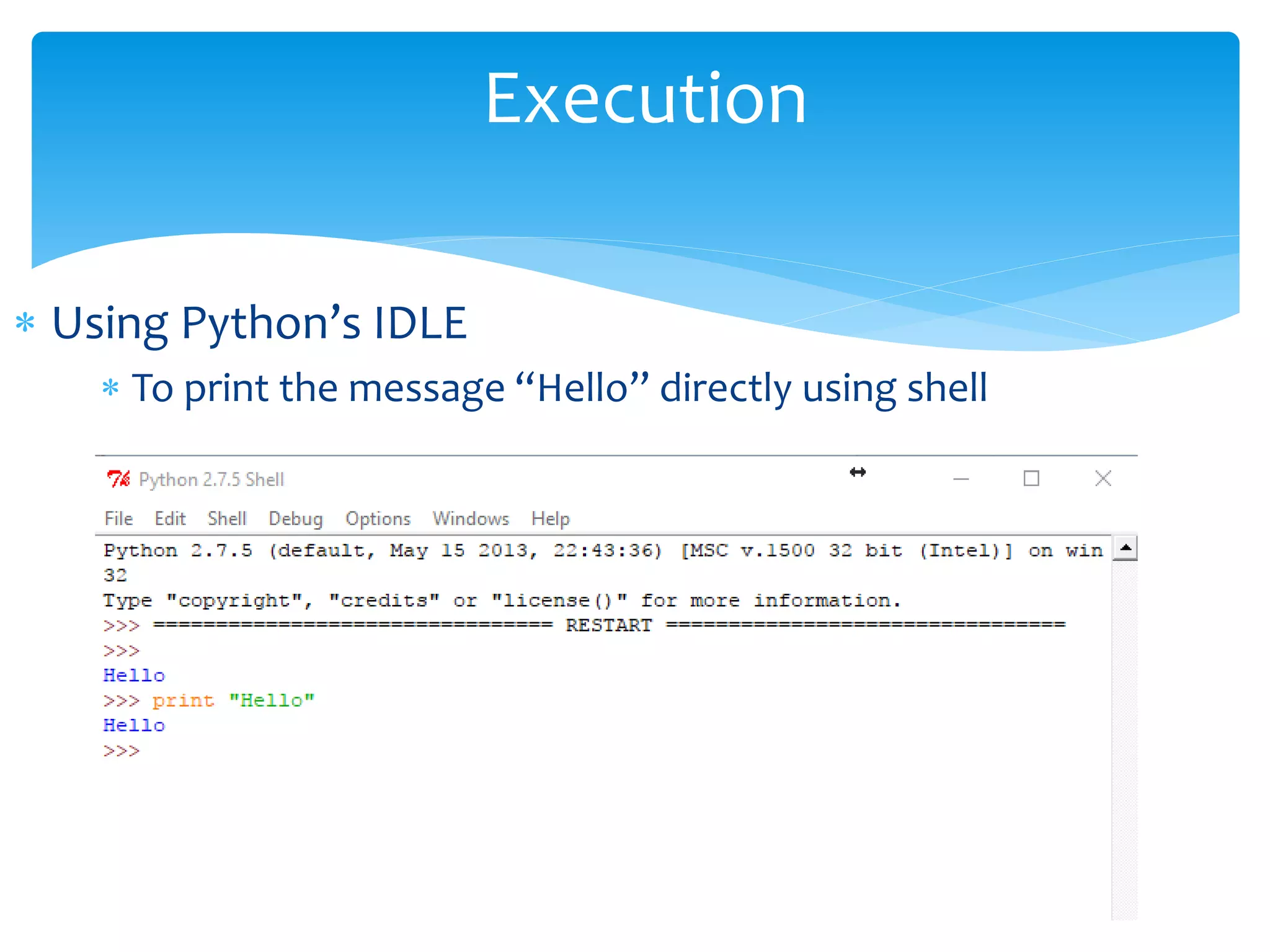Maximize the Python 2.7.5 Shell window

coord(1031,478)
